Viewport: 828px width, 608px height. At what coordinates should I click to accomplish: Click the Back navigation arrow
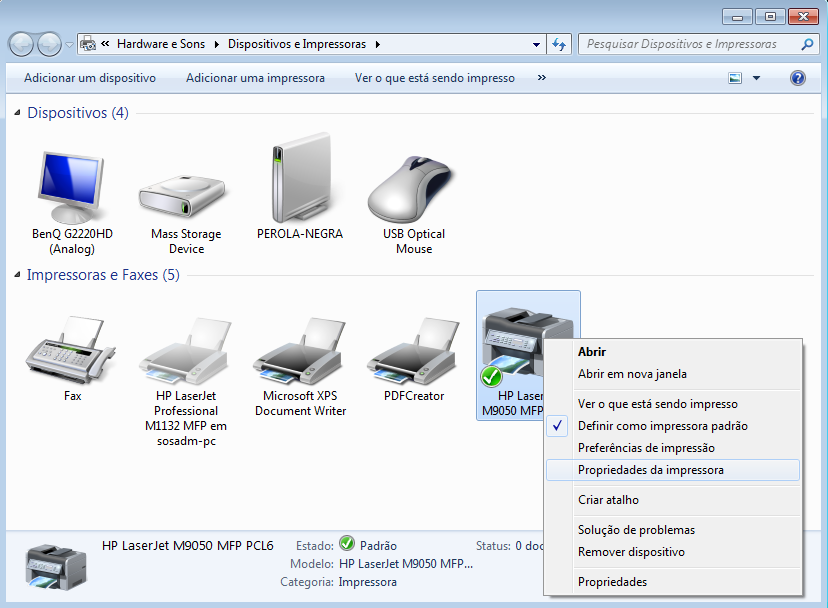[22, 44]
